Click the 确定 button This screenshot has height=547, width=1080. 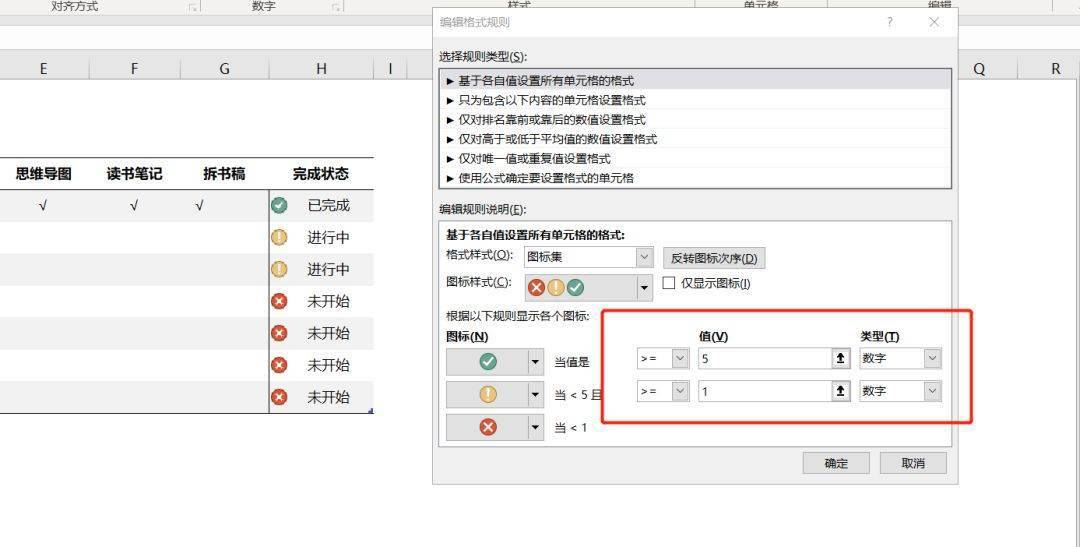click(836, 463)
